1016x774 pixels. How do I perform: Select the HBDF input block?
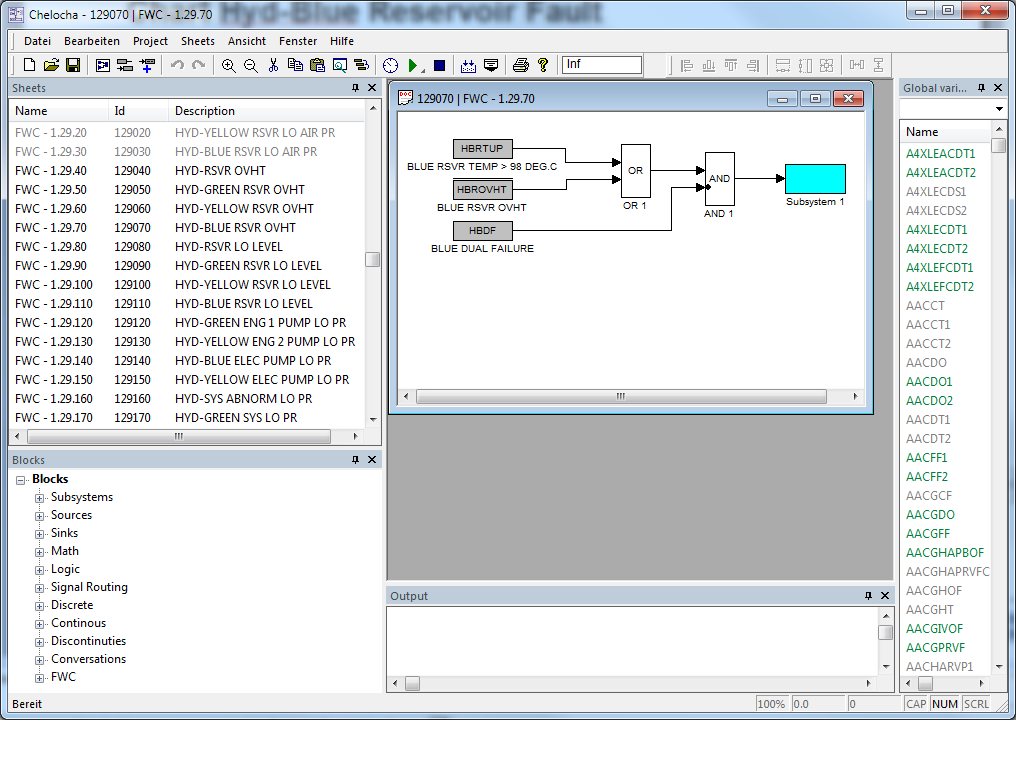coord(482,231)
